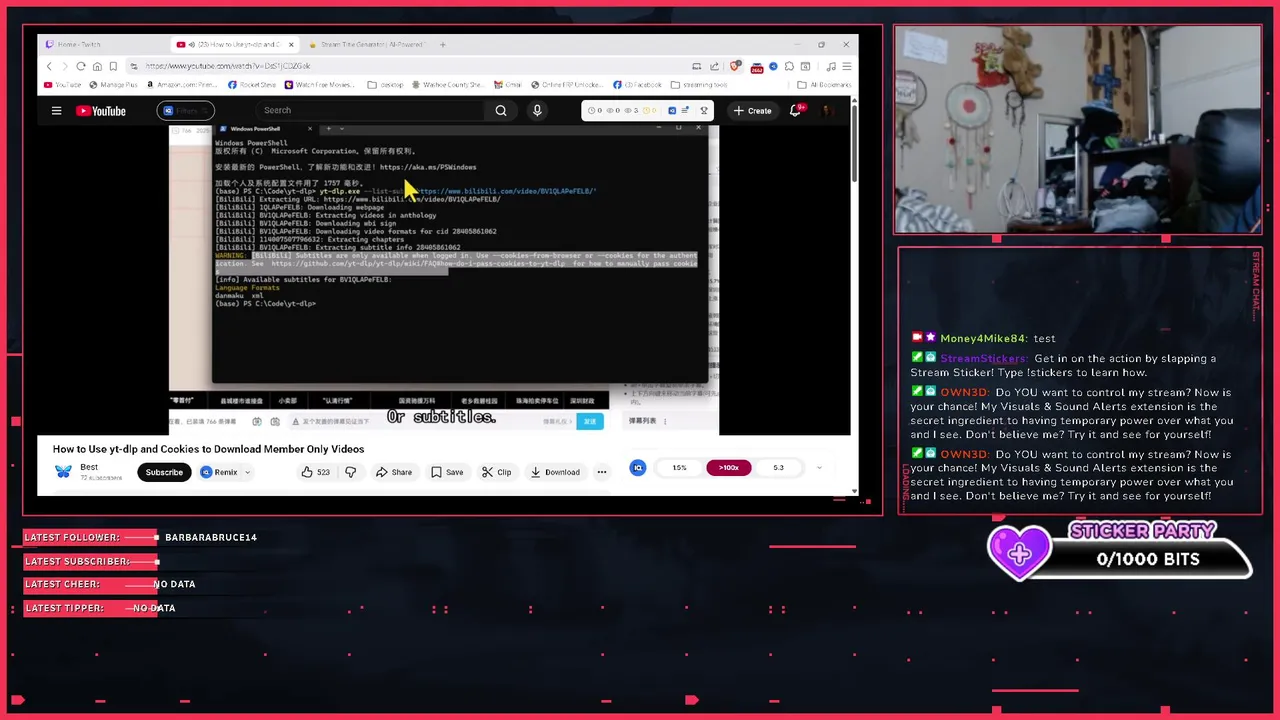Select the How to Use yt-dlp tab
This screenshot has width=1280, height=720.
pos(236,44)
